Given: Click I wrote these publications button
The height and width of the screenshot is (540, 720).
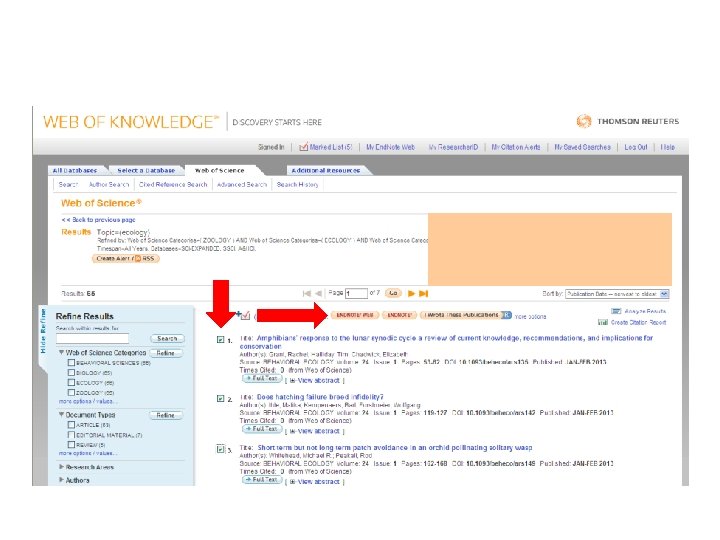Looking at the screenshot, I should coord(461,315).
